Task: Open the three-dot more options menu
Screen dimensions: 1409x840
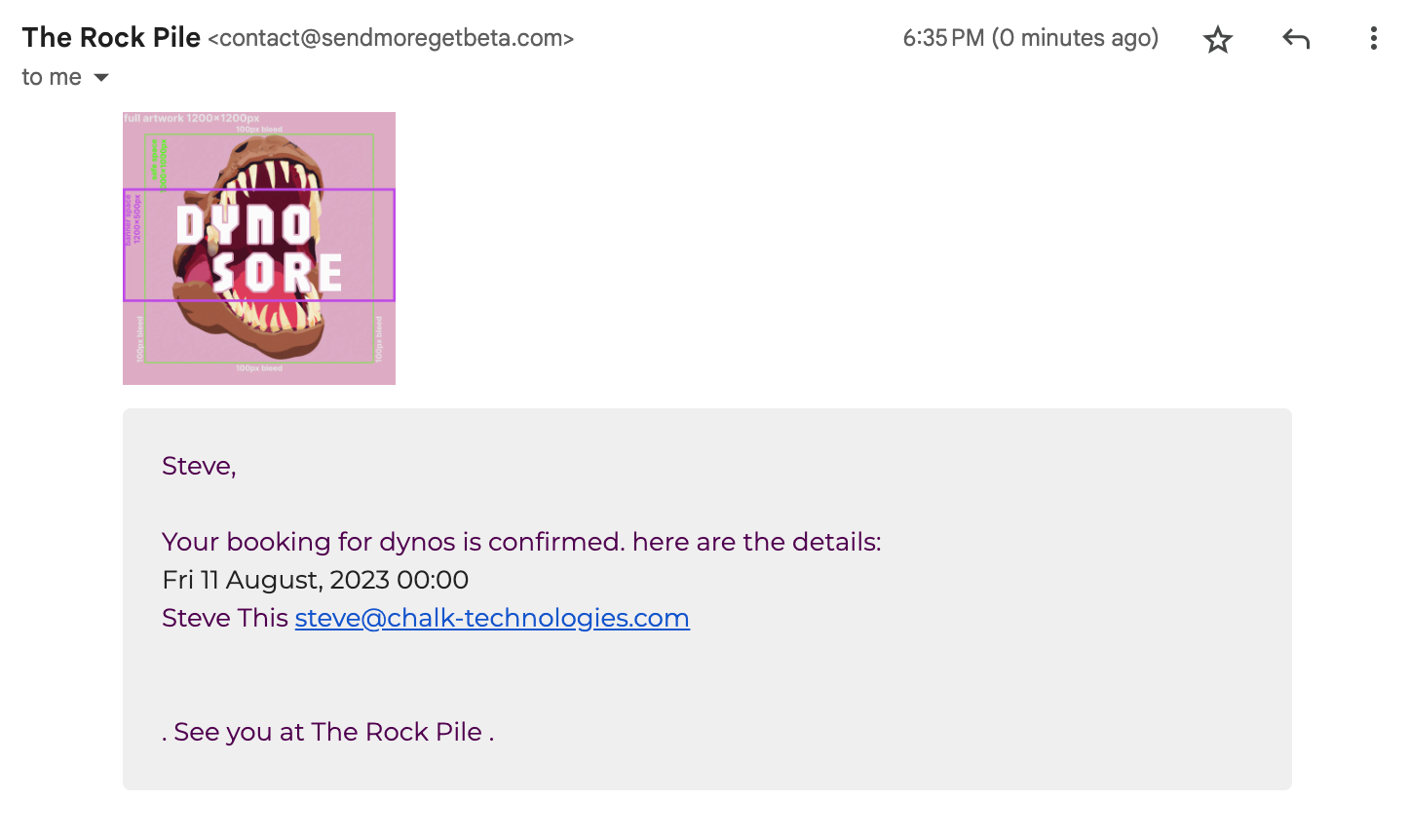Action: click(x=1373, y=39)
